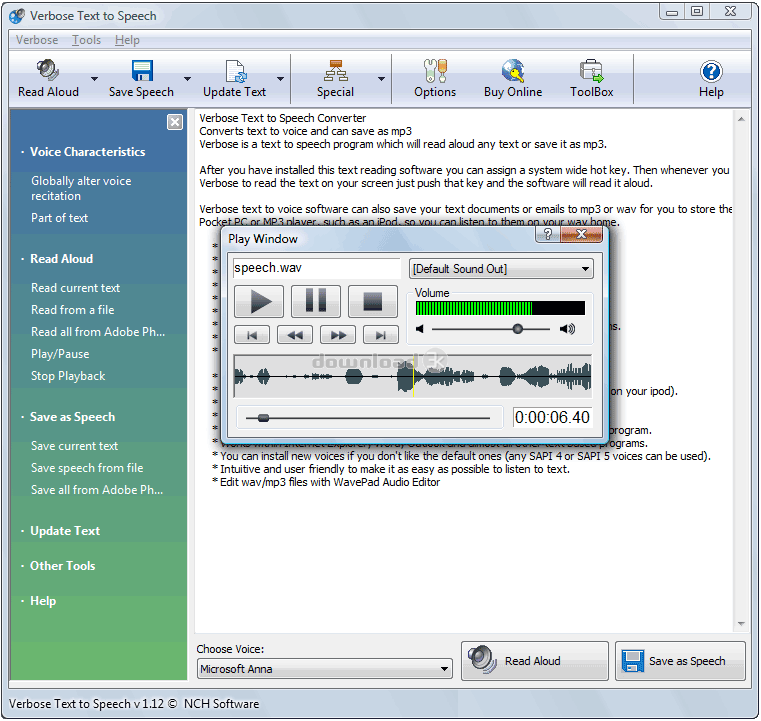Expand the Help sidebar section

pyautogui.click(x=43, y=601)
